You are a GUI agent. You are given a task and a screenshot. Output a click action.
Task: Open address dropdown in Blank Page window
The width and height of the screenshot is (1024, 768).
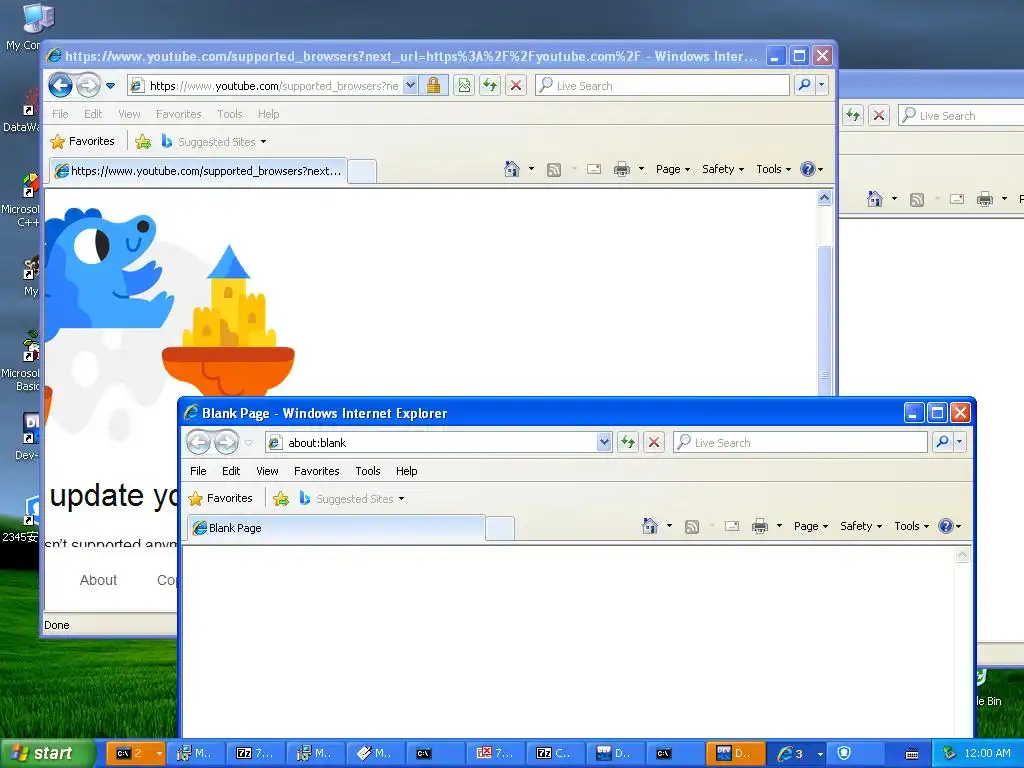pyautogui.click(x=604, y=442)
